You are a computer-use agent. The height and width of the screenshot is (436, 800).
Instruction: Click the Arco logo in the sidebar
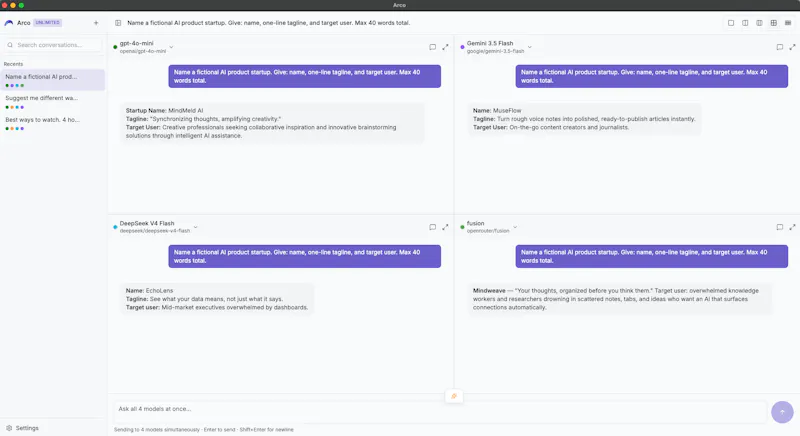click(9, 23)
